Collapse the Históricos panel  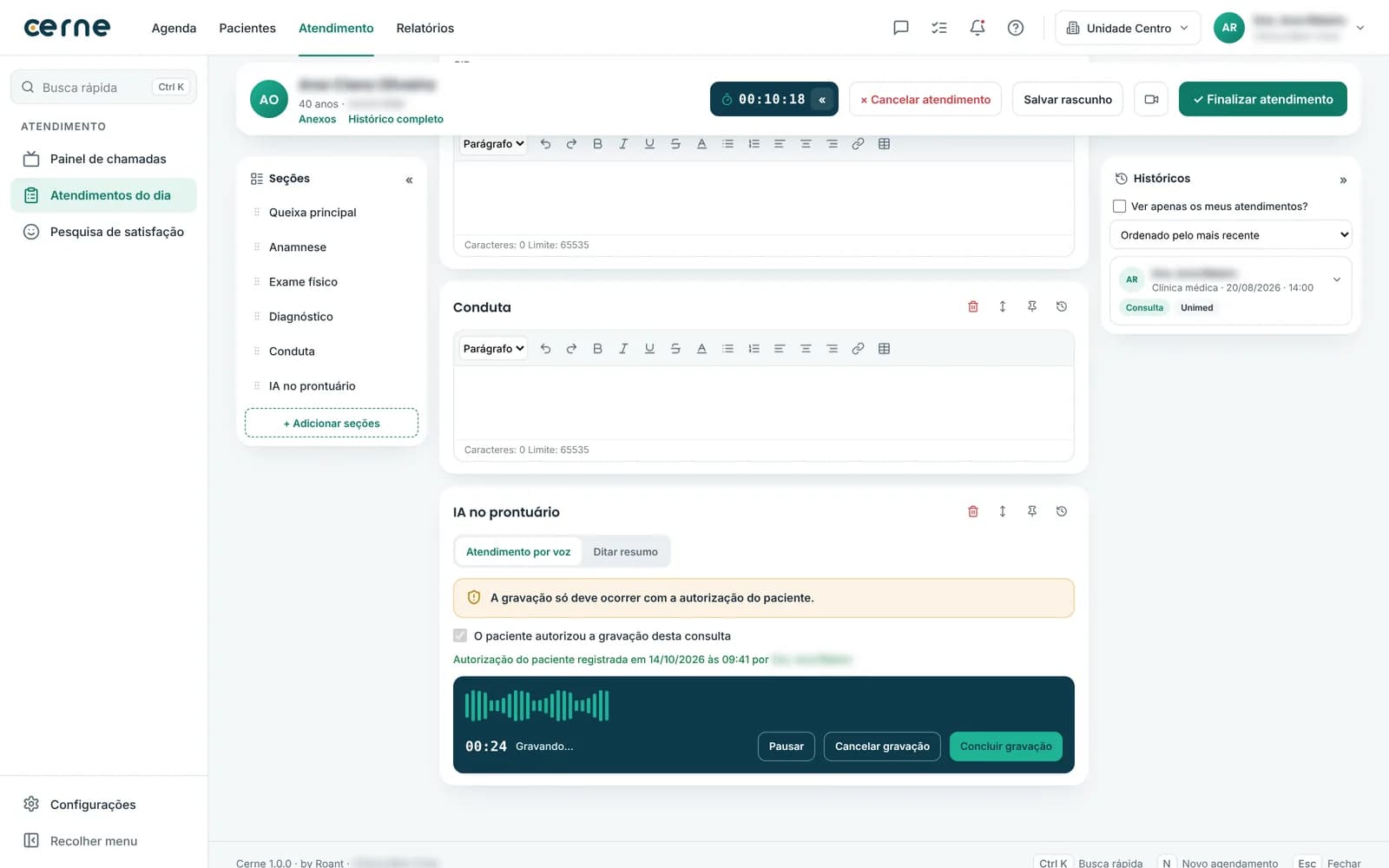tap(1343, 180)
